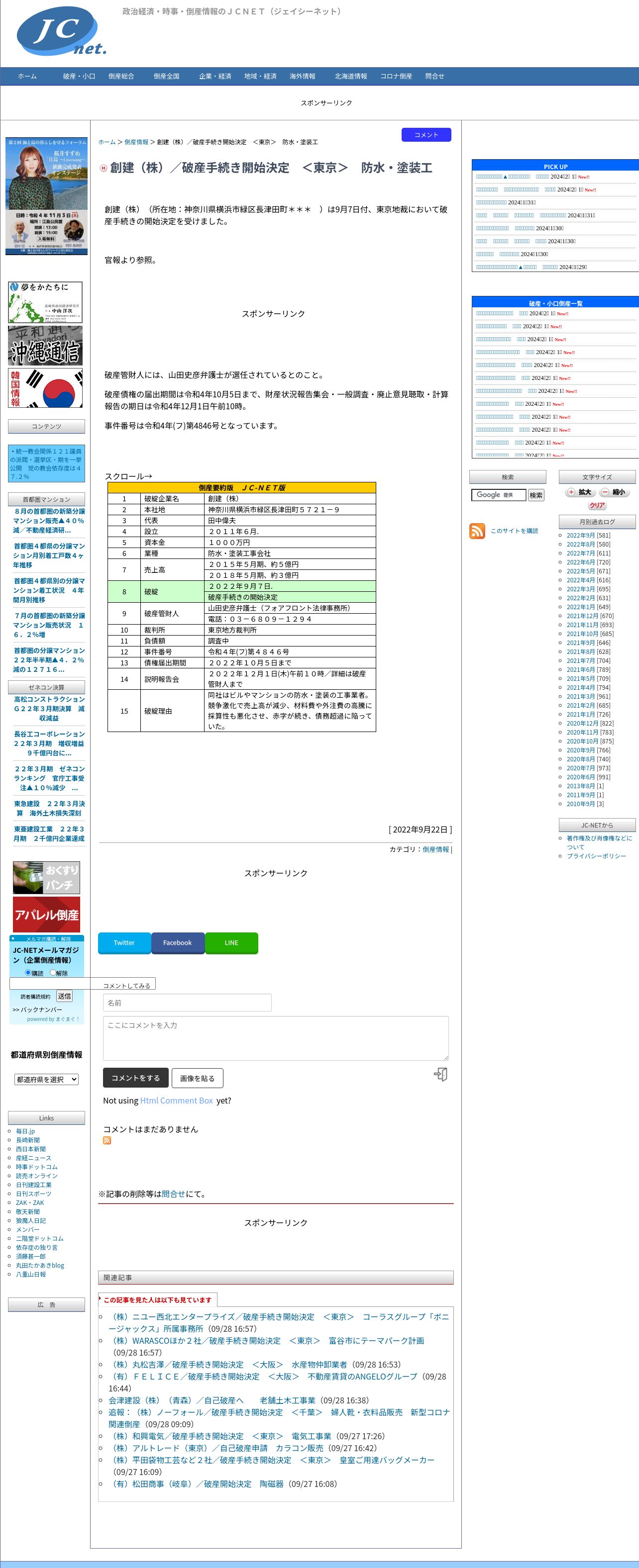Click the 縮小 font shrink button
Image resolution: width=639 pixels, height=1568 pixels.
pyautogui.click(x=614, y=492)
